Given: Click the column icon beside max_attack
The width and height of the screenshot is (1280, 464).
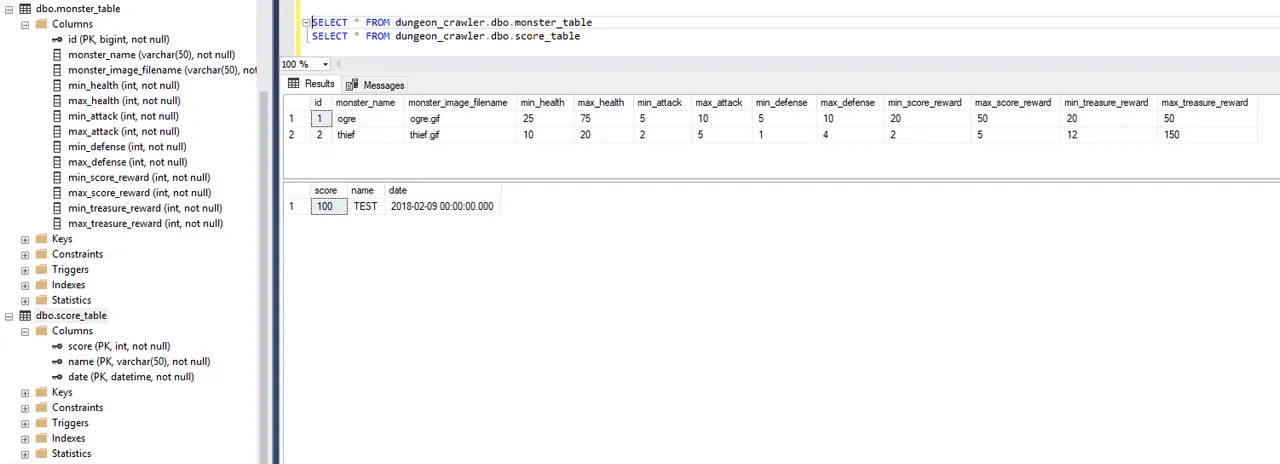Looking at the screenshot, I should click(57, 131).
